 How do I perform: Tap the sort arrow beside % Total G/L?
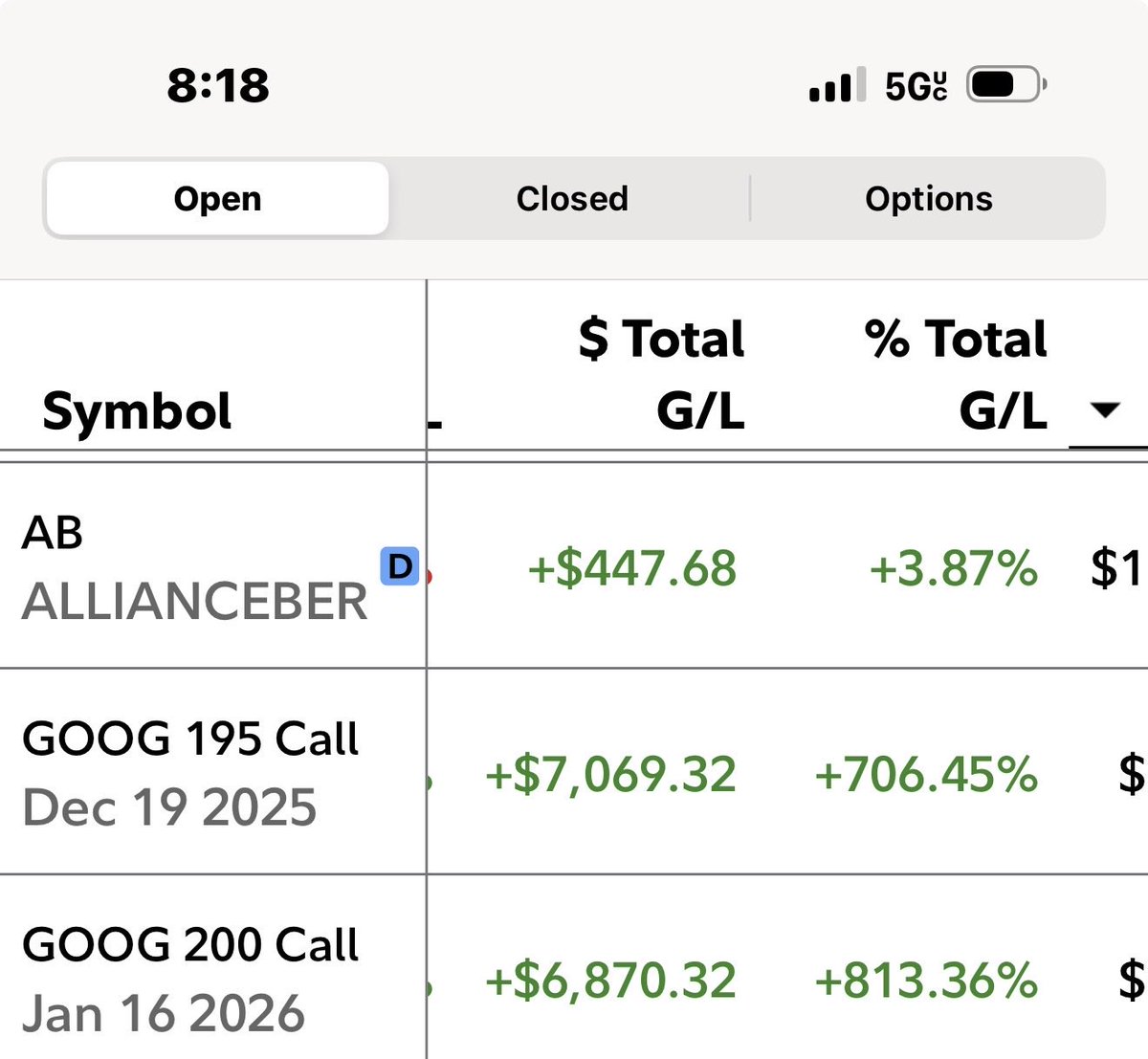[1105, 410]
